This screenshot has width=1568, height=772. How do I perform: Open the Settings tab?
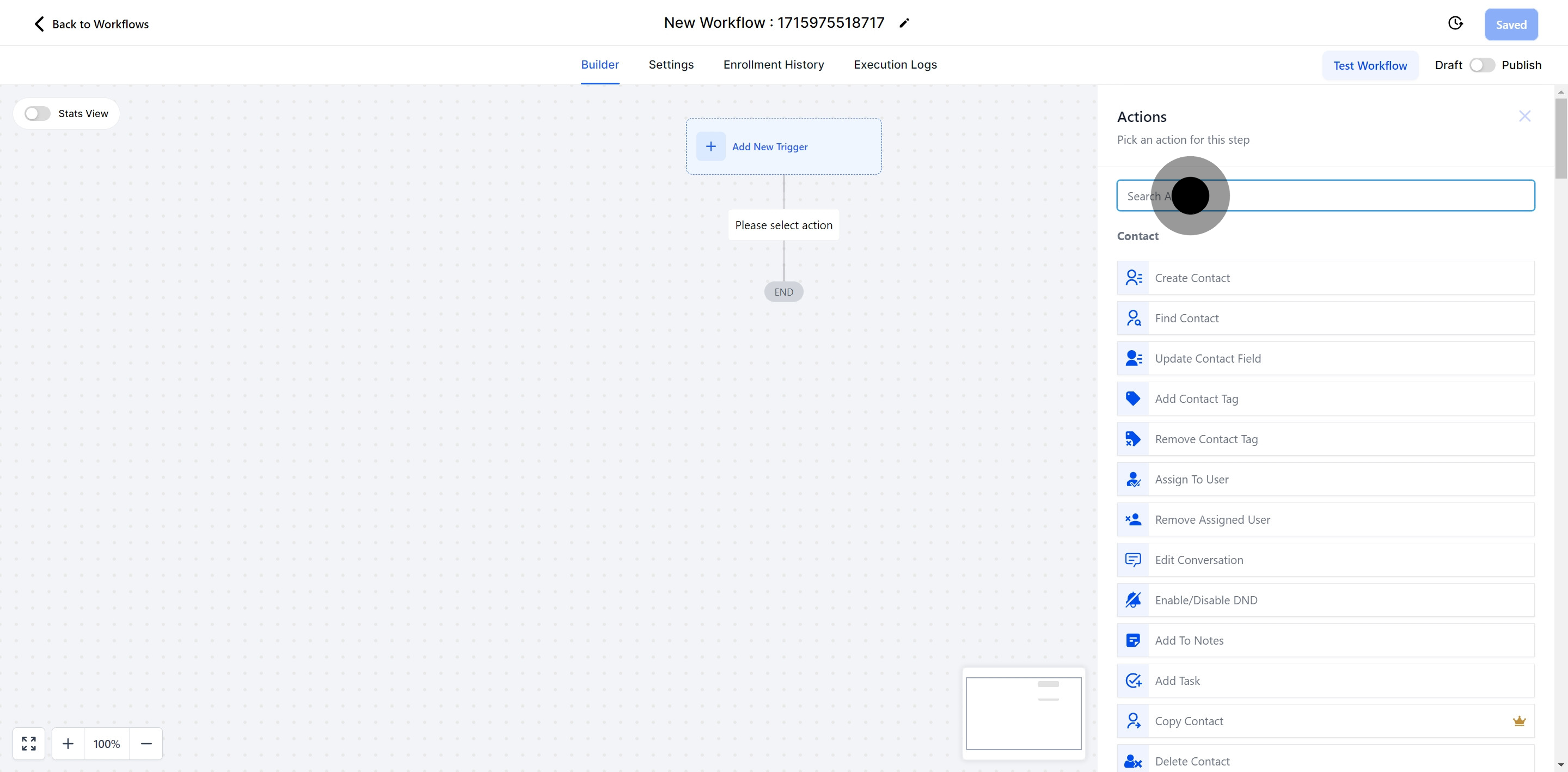pos(671,65)
